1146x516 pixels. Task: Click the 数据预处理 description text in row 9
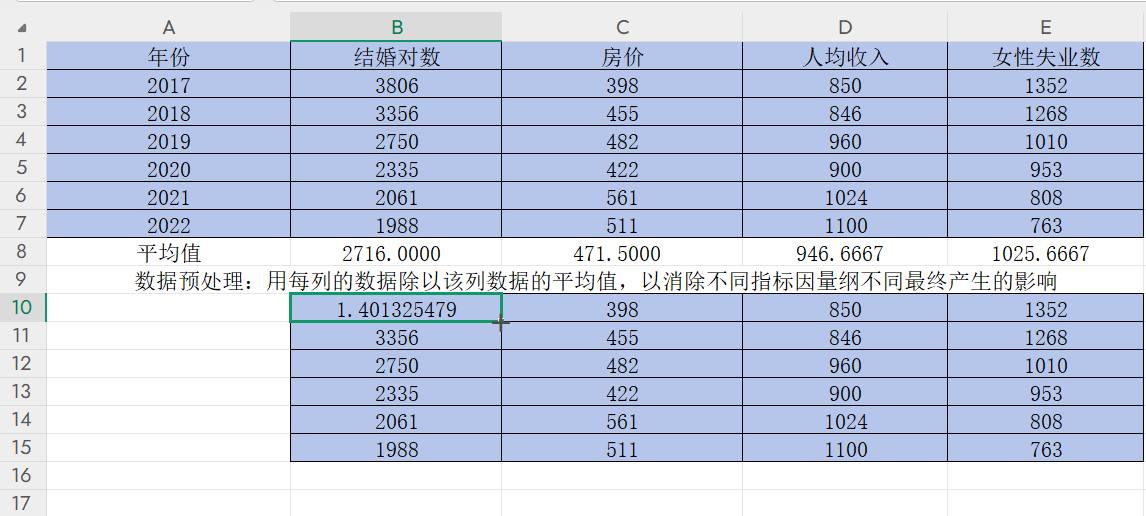(x=596, y=281)
